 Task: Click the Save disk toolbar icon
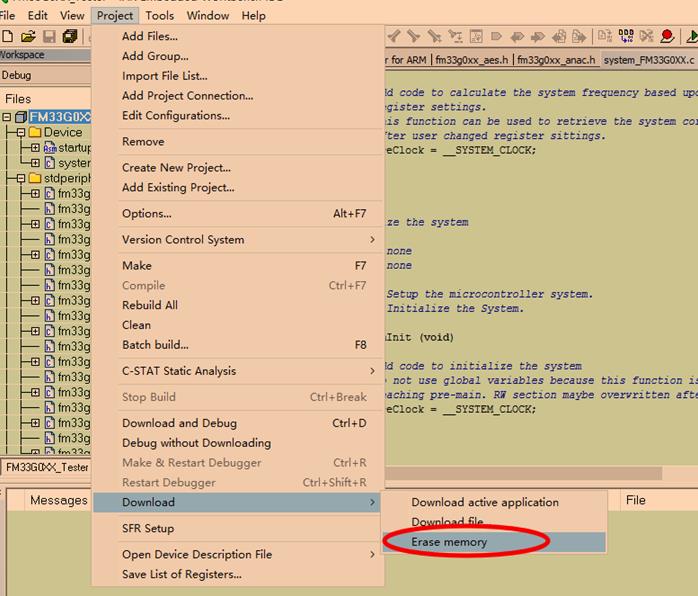49,37
